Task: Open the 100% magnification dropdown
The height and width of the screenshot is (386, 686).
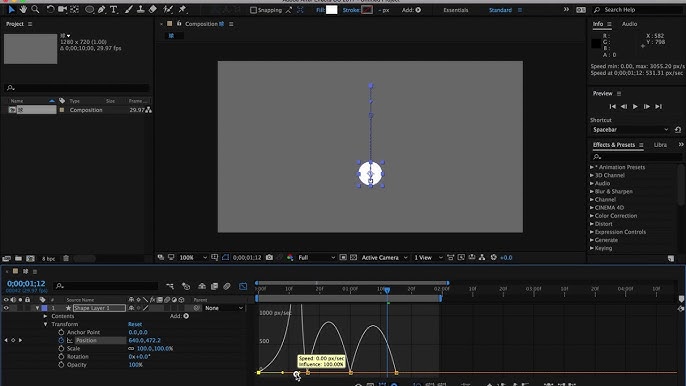Action: pos(193,257)
